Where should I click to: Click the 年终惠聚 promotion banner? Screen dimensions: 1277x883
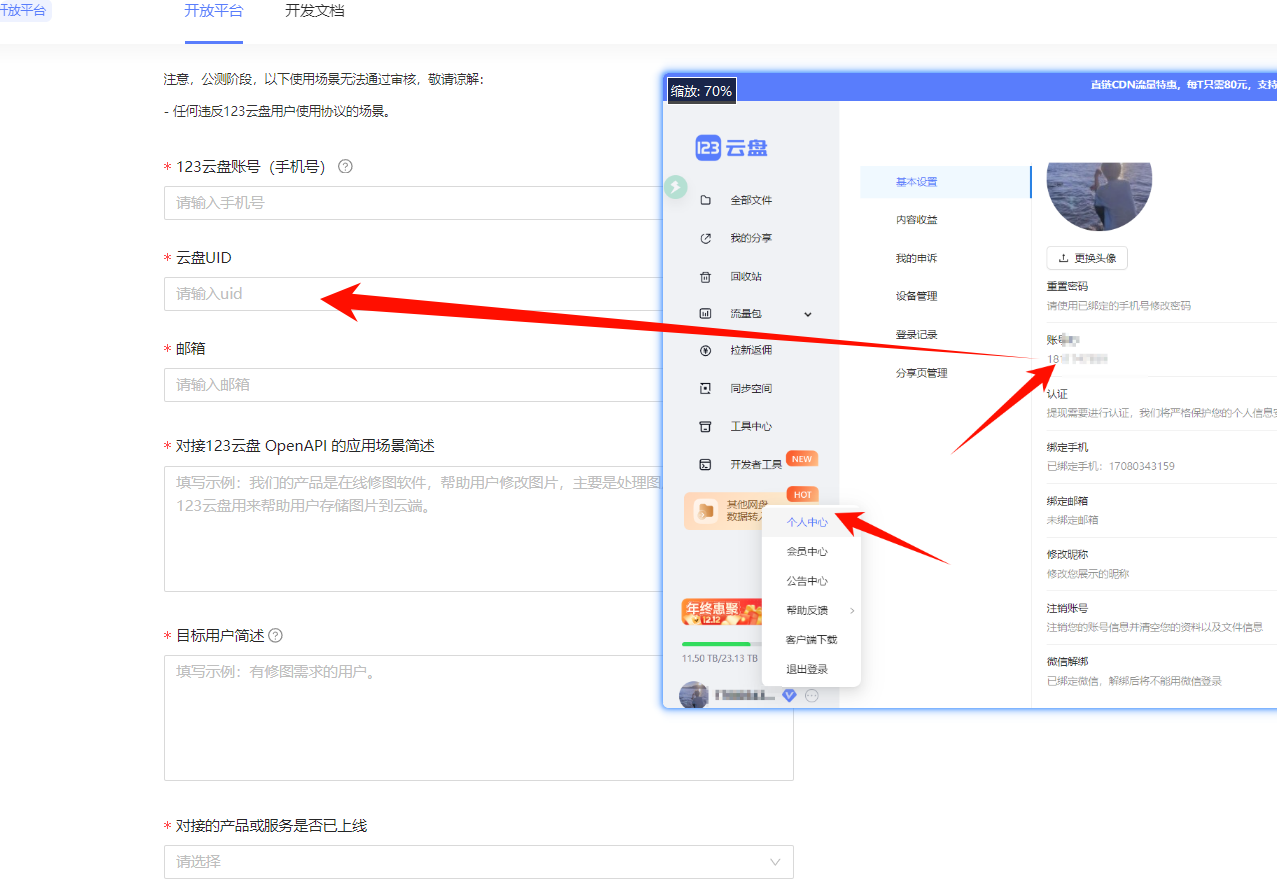point(721,611)
